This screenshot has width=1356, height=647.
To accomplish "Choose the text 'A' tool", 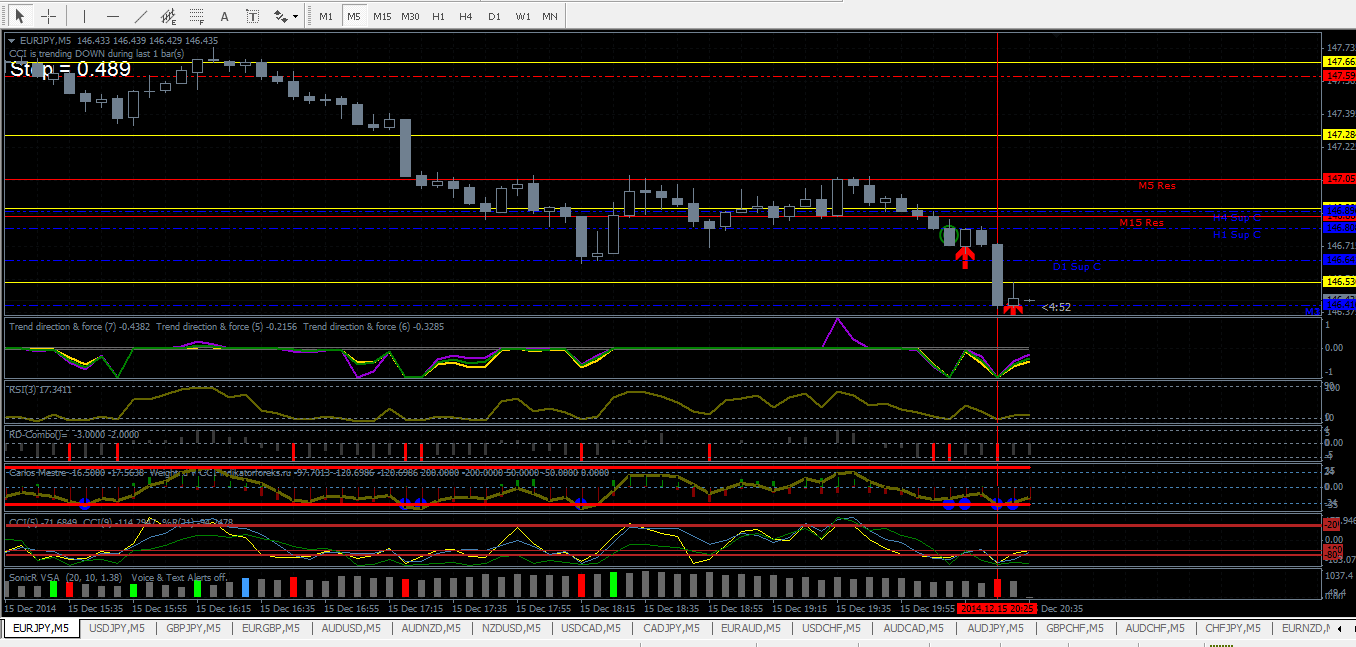I will (225, 16).
